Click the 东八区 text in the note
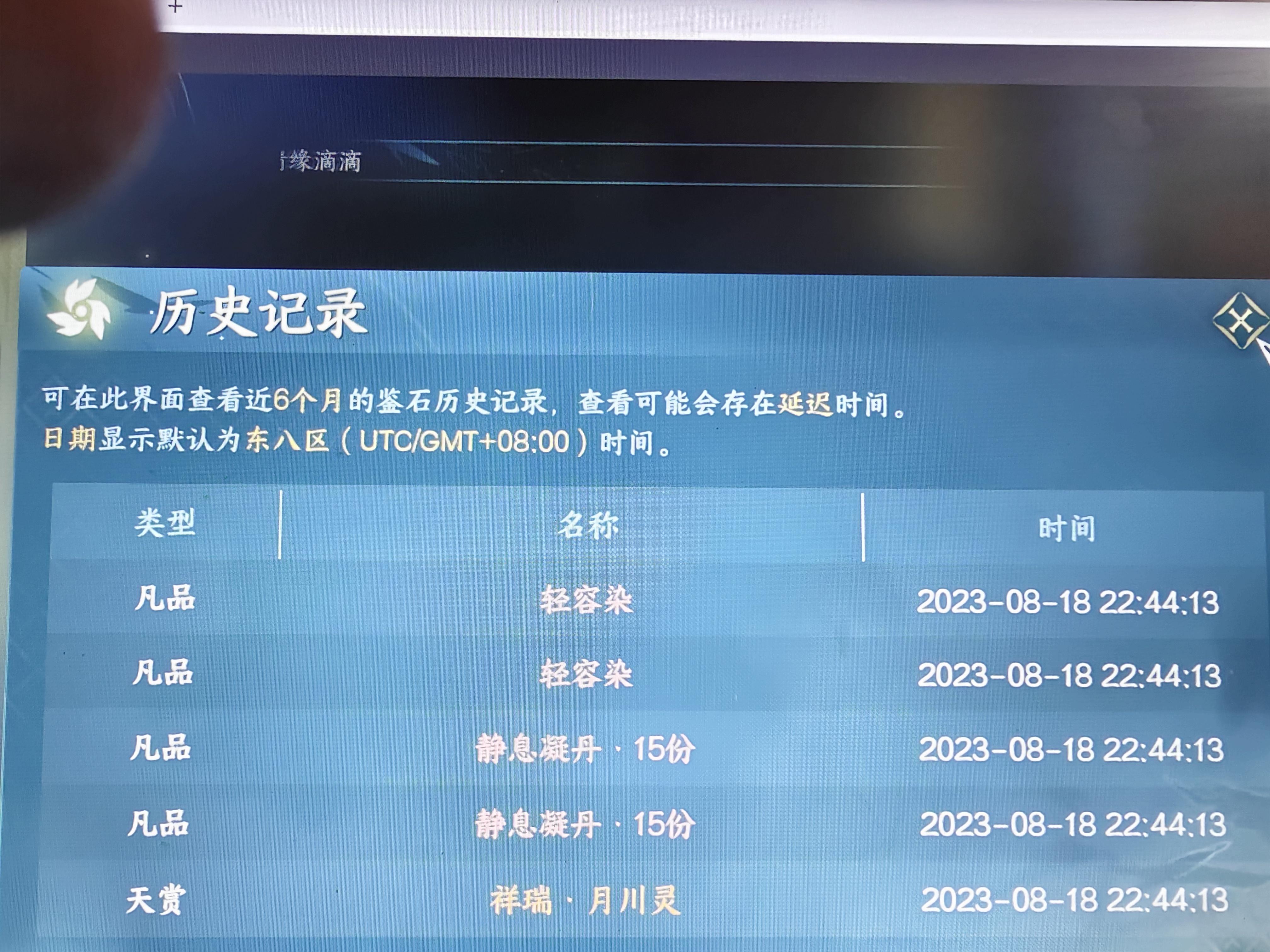The height and width of the screenshot is (952, 1270). point(288,441)
